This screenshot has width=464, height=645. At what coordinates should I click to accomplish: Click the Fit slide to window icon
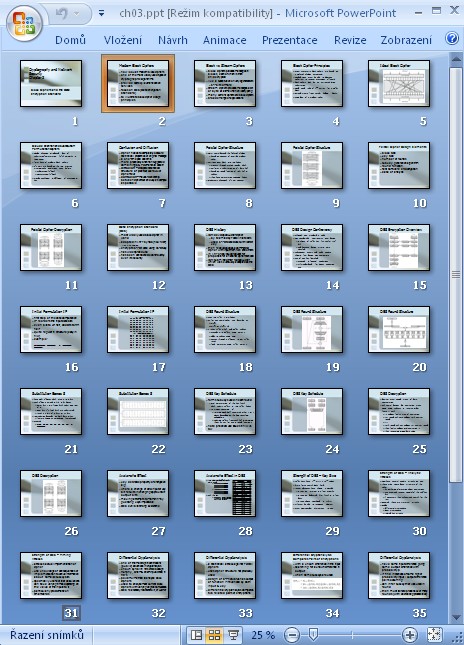(x=435, y=635)
